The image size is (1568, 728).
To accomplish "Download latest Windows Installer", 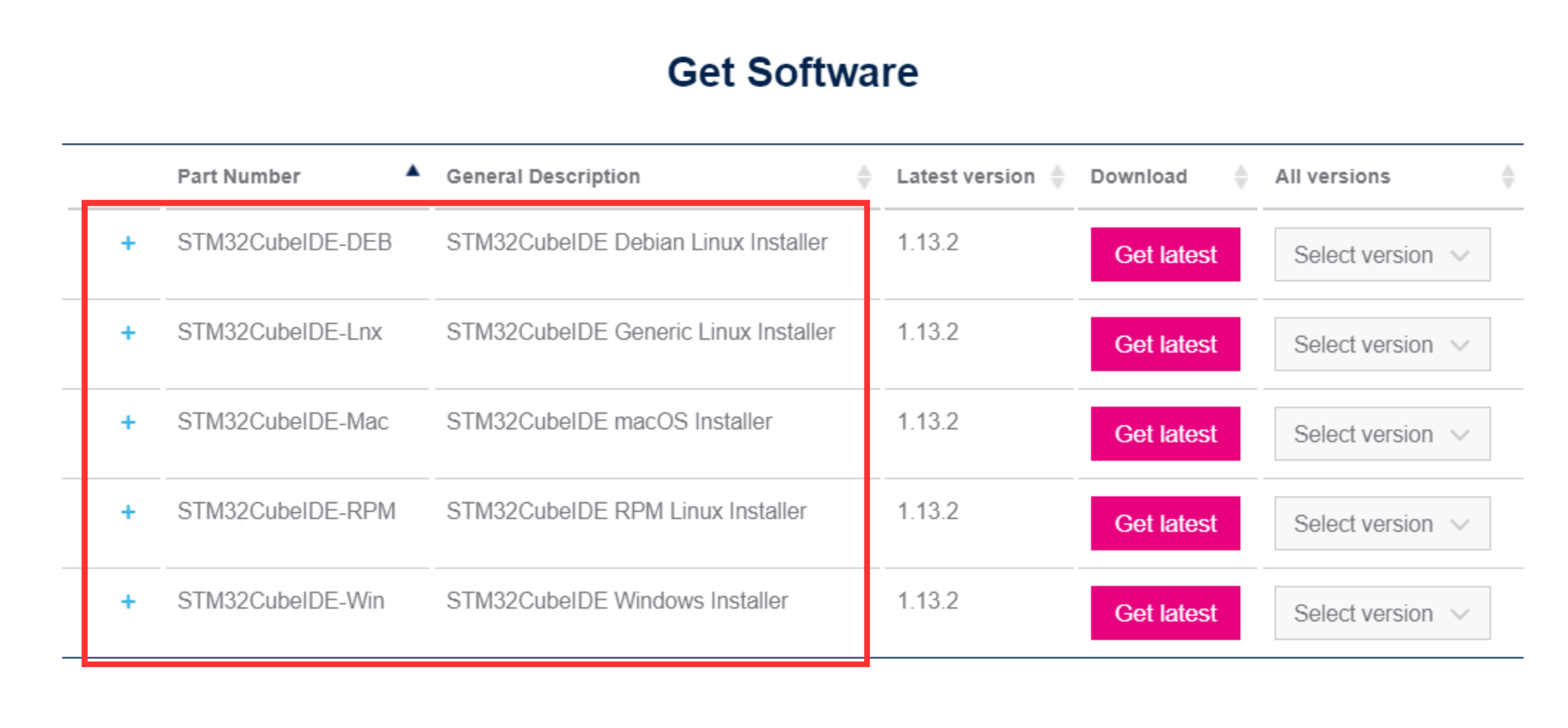I will pos(1165,614).
